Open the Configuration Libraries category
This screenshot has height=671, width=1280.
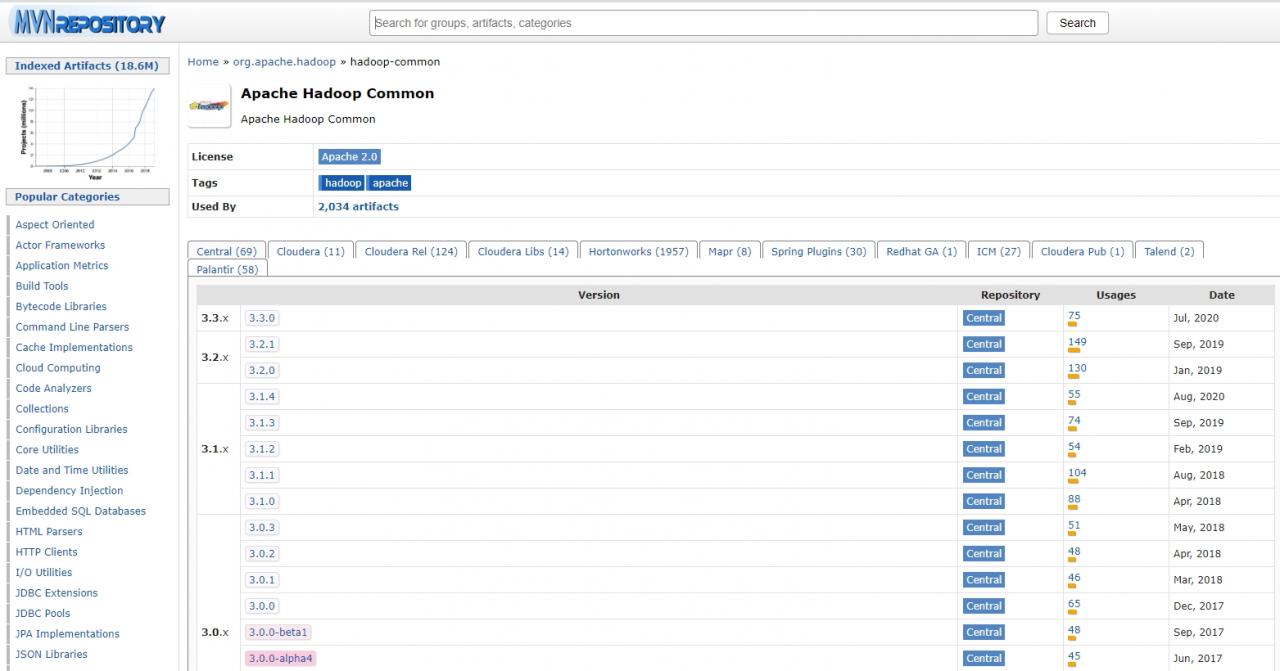pos(72,430)
